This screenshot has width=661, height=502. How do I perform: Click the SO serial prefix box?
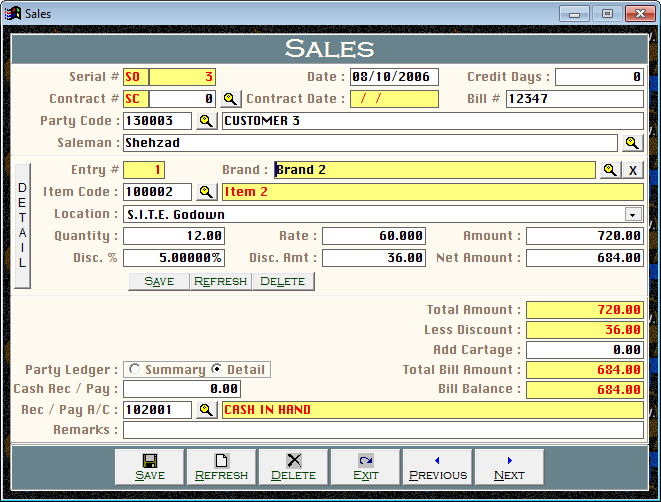[136, 77]
